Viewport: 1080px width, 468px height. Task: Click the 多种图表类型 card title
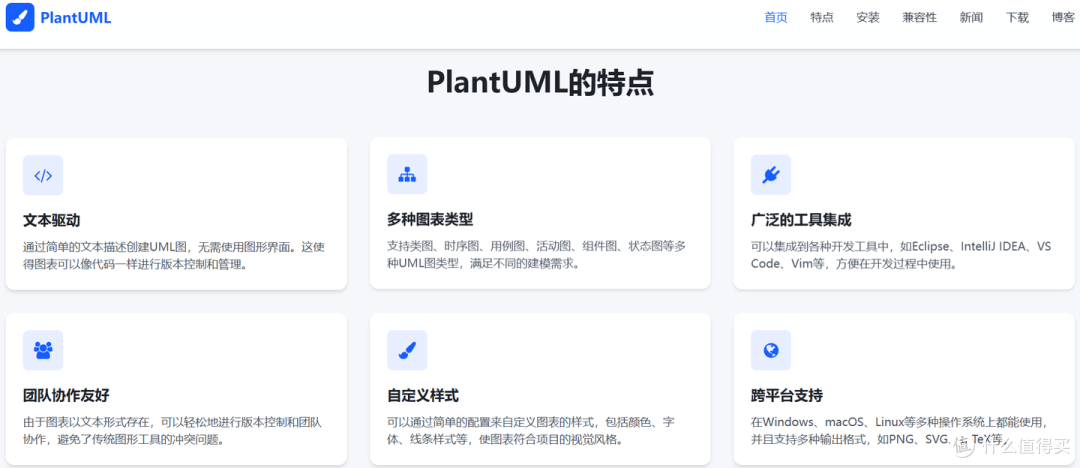click(x=430, y=220)
